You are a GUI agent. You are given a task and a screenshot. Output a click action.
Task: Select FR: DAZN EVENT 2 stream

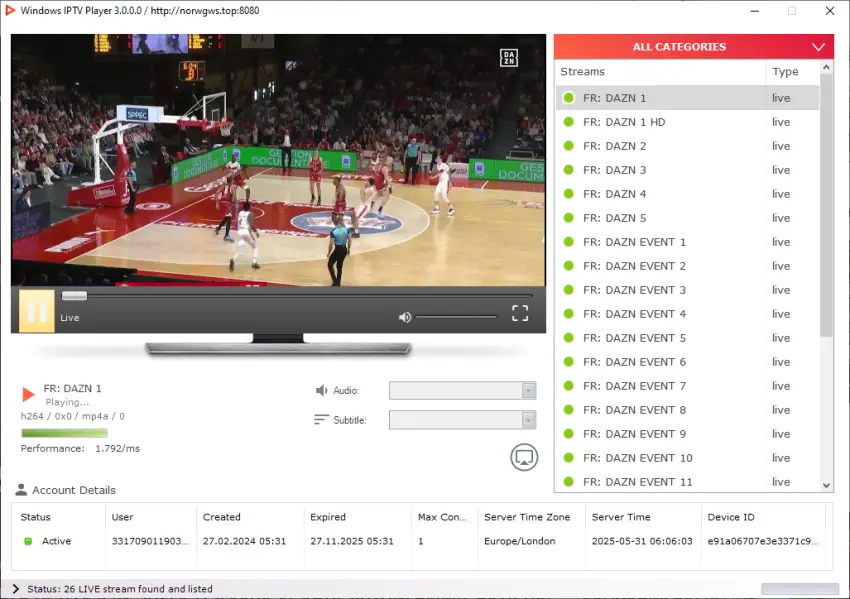point(687,266)
